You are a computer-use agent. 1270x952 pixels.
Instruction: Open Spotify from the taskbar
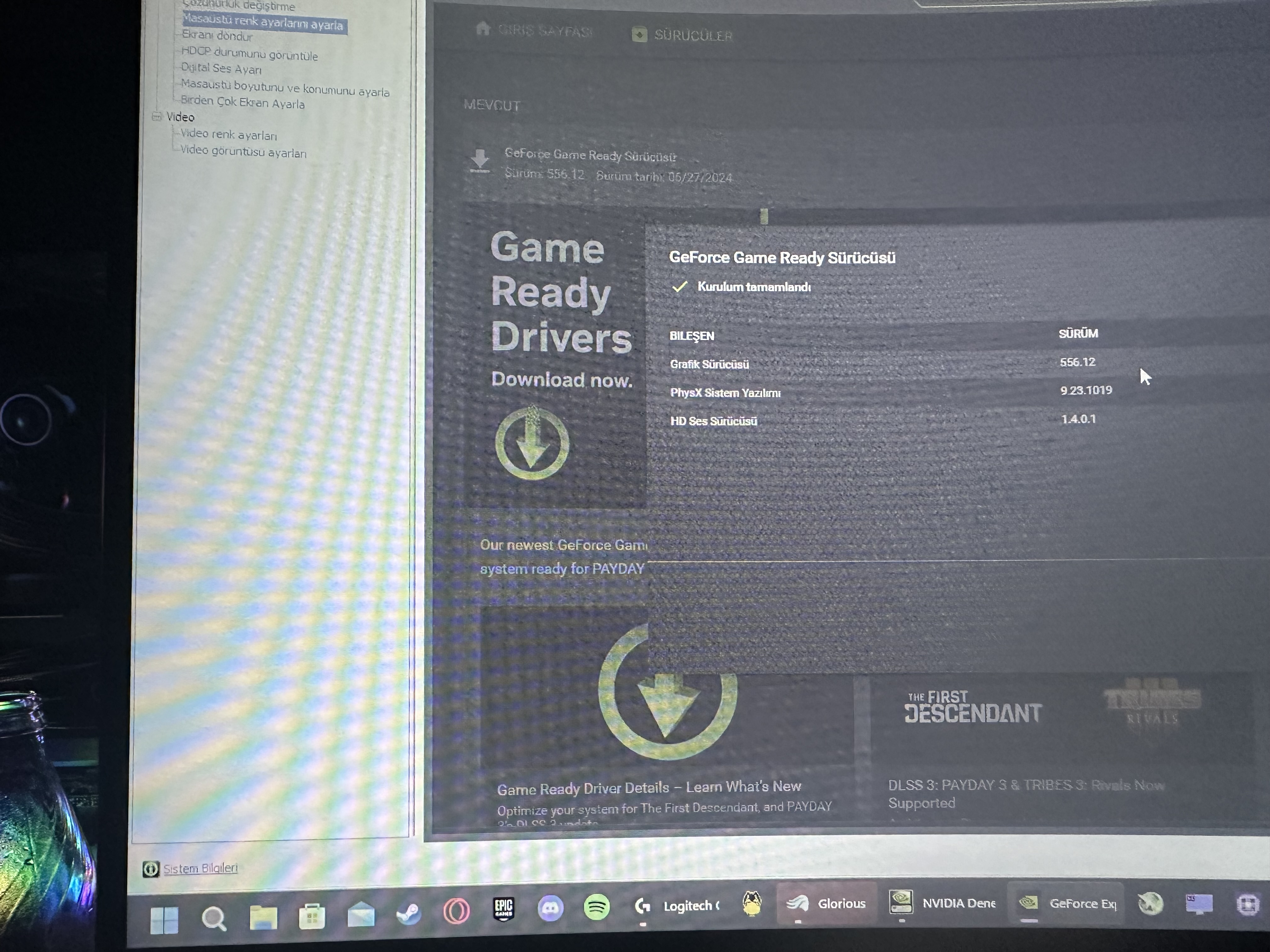point(597,907)
